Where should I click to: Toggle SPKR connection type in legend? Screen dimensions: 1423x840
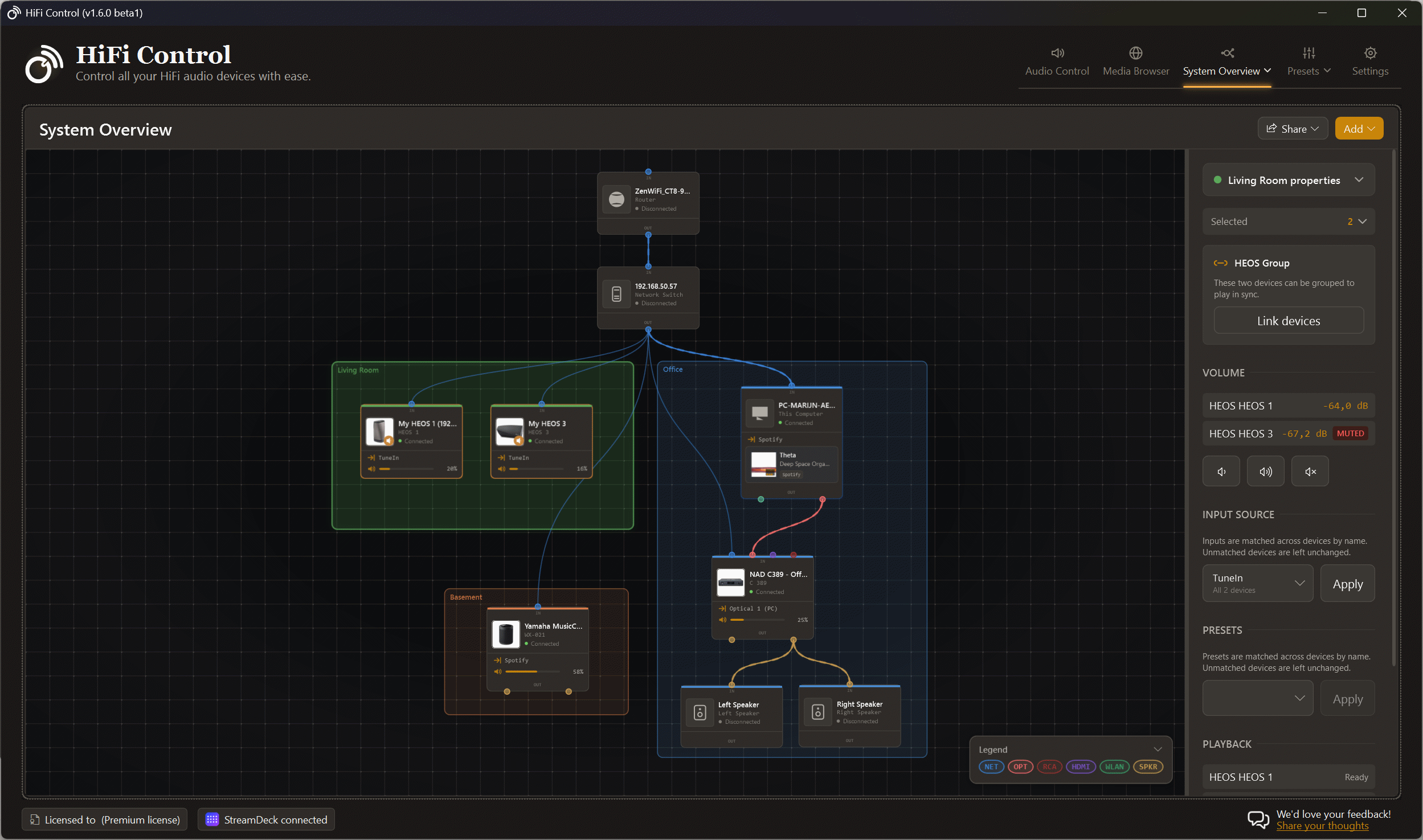(x=1148, y=767)
